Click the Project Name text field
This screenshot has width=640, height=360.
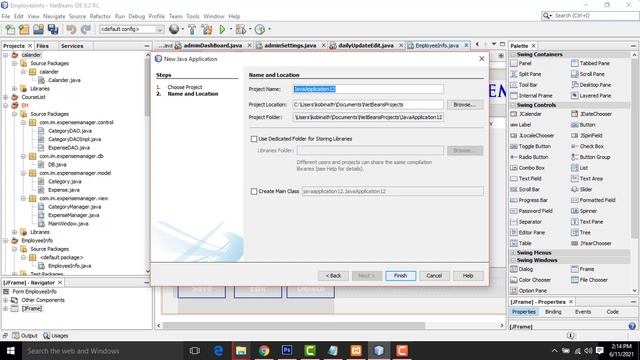tap(368, 89)
